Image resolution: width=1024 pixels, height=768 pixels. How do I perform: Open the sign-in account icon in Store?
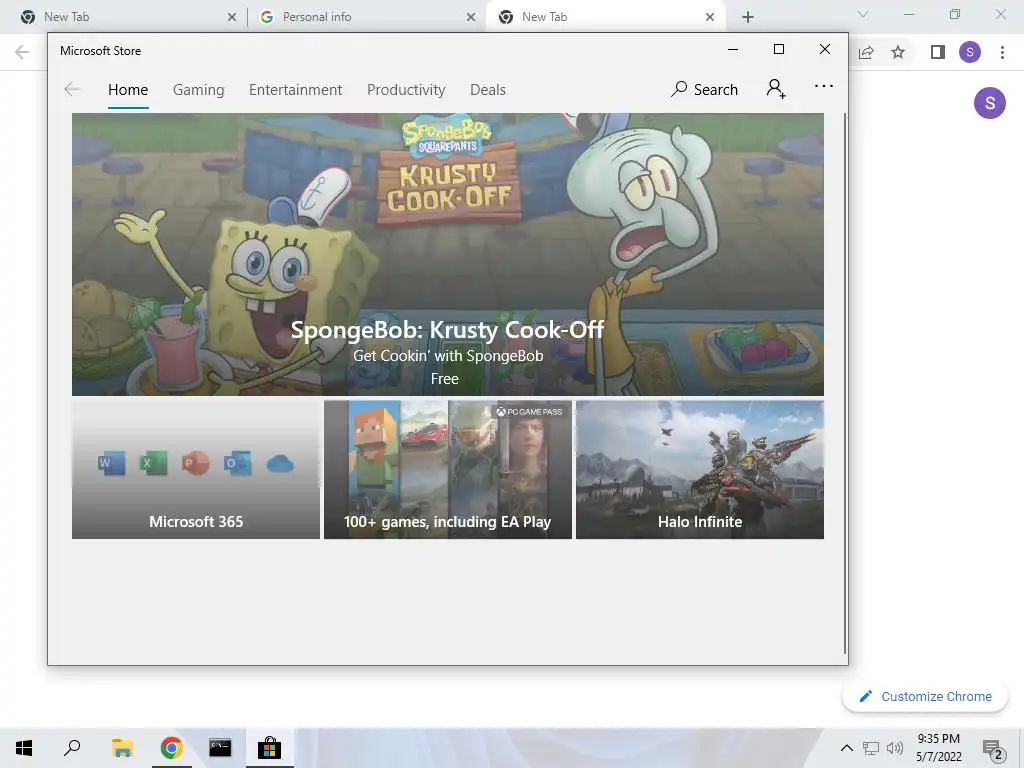coord(776,88)
